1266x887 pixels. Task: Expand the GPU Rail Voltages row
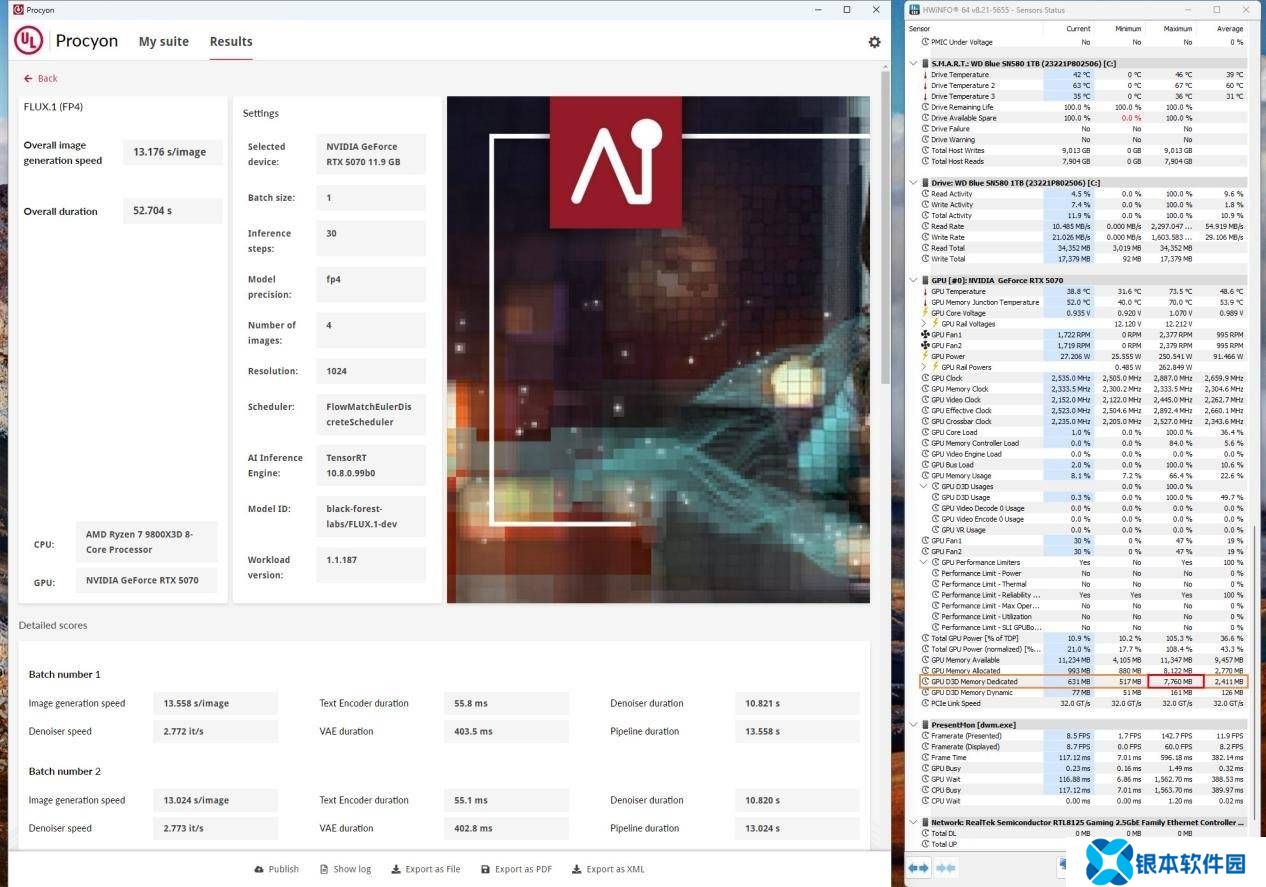tap(924, 324)
